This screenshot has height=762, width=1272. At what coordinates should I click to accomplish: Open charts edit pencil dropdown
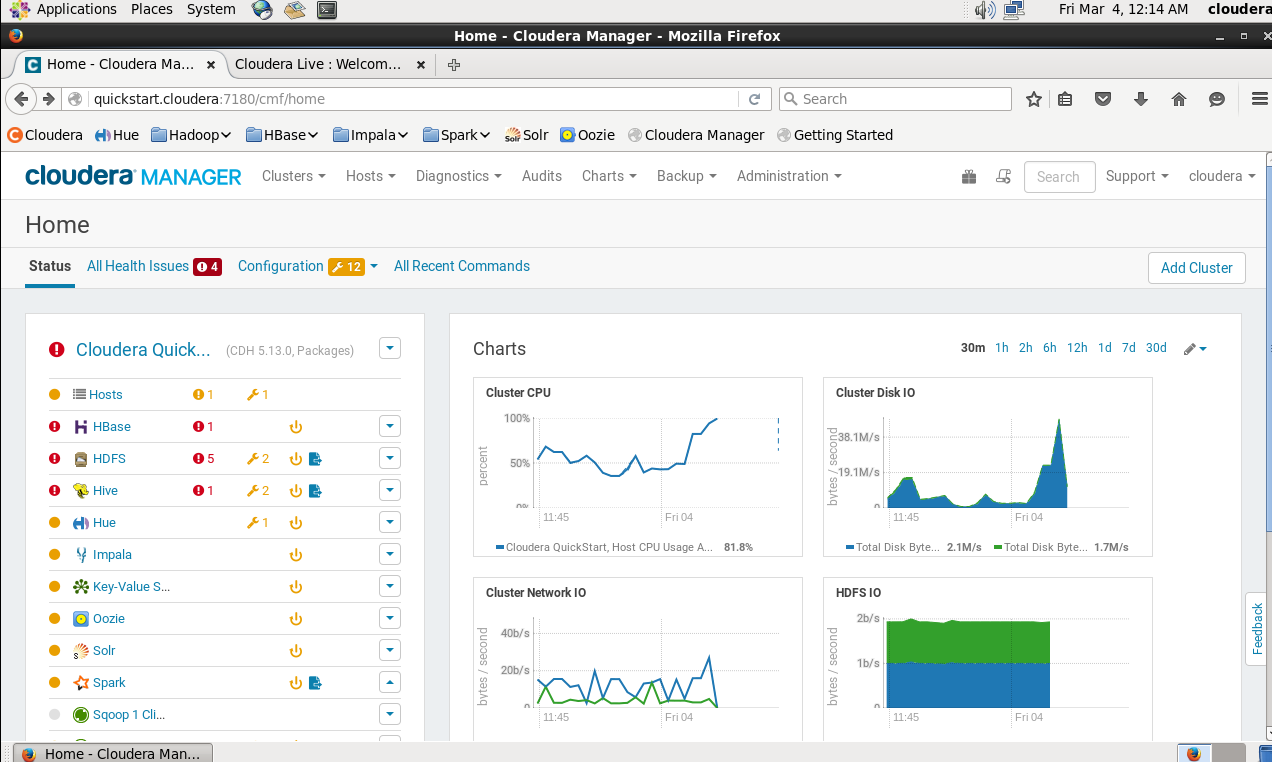(1195, 349)
